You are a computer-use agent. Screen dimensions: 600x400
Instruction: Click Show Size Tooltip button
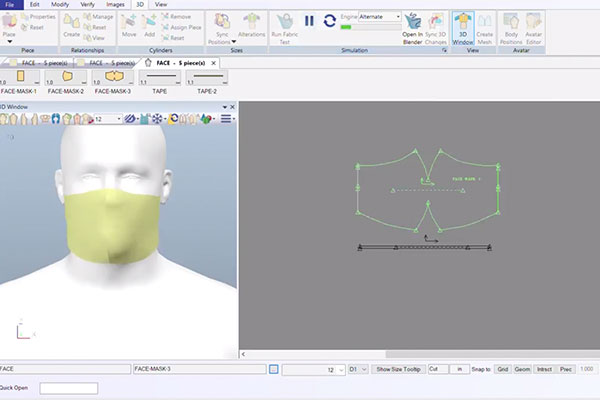point(397,369)
